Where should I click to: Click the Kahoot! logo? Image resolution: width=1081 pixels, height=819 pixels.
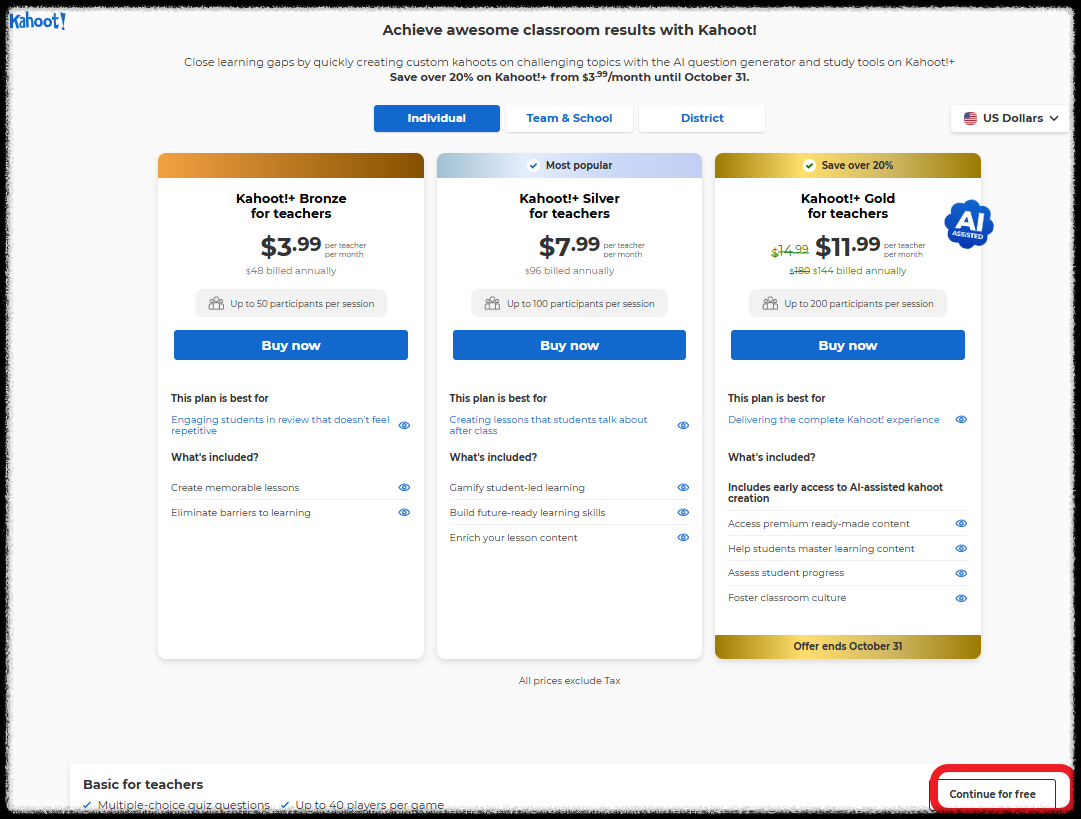click(x=37, y=21)
